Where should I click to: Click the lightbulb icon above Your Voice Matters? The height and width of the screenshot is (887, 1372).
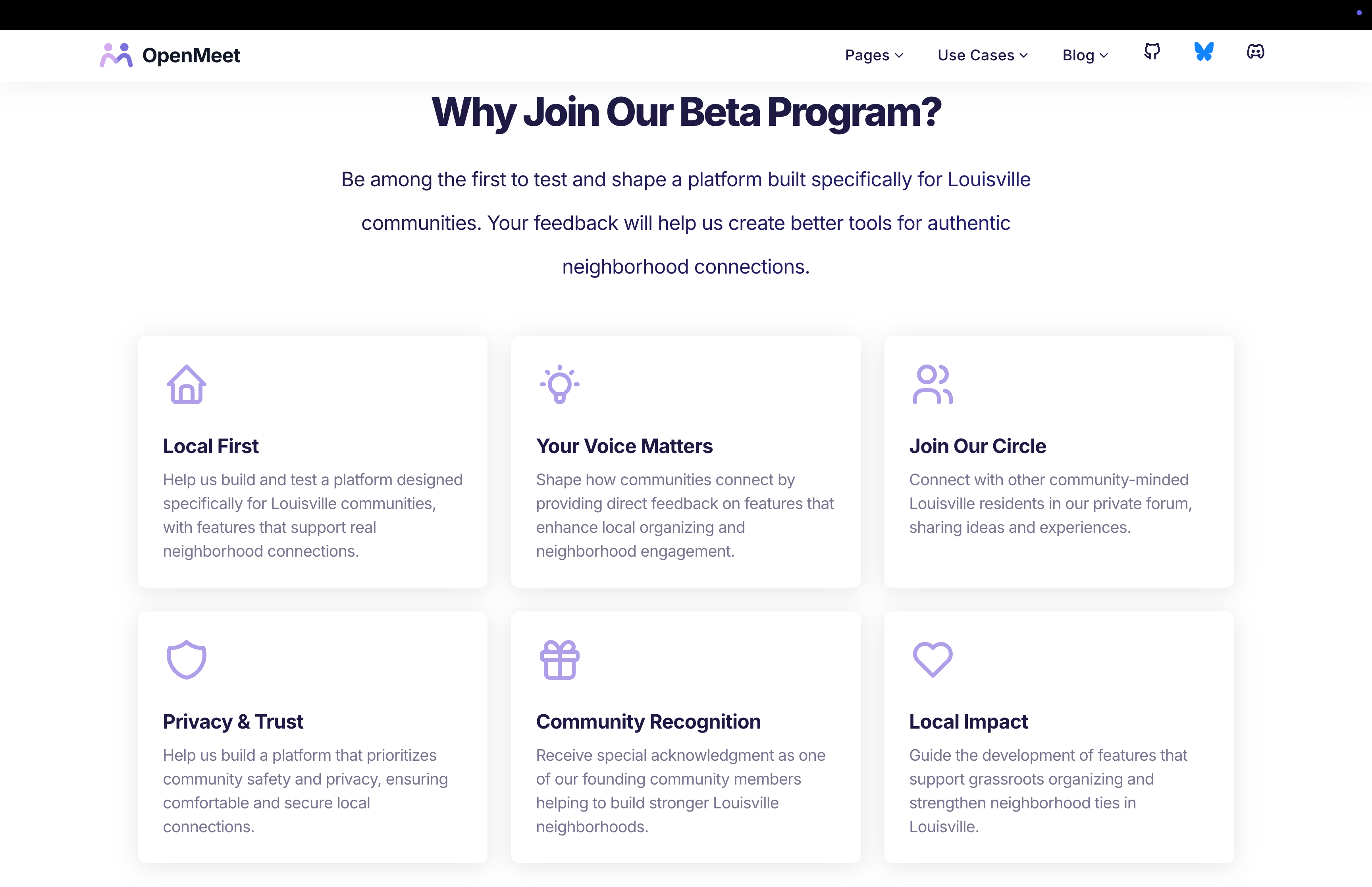tap(560, 385)
